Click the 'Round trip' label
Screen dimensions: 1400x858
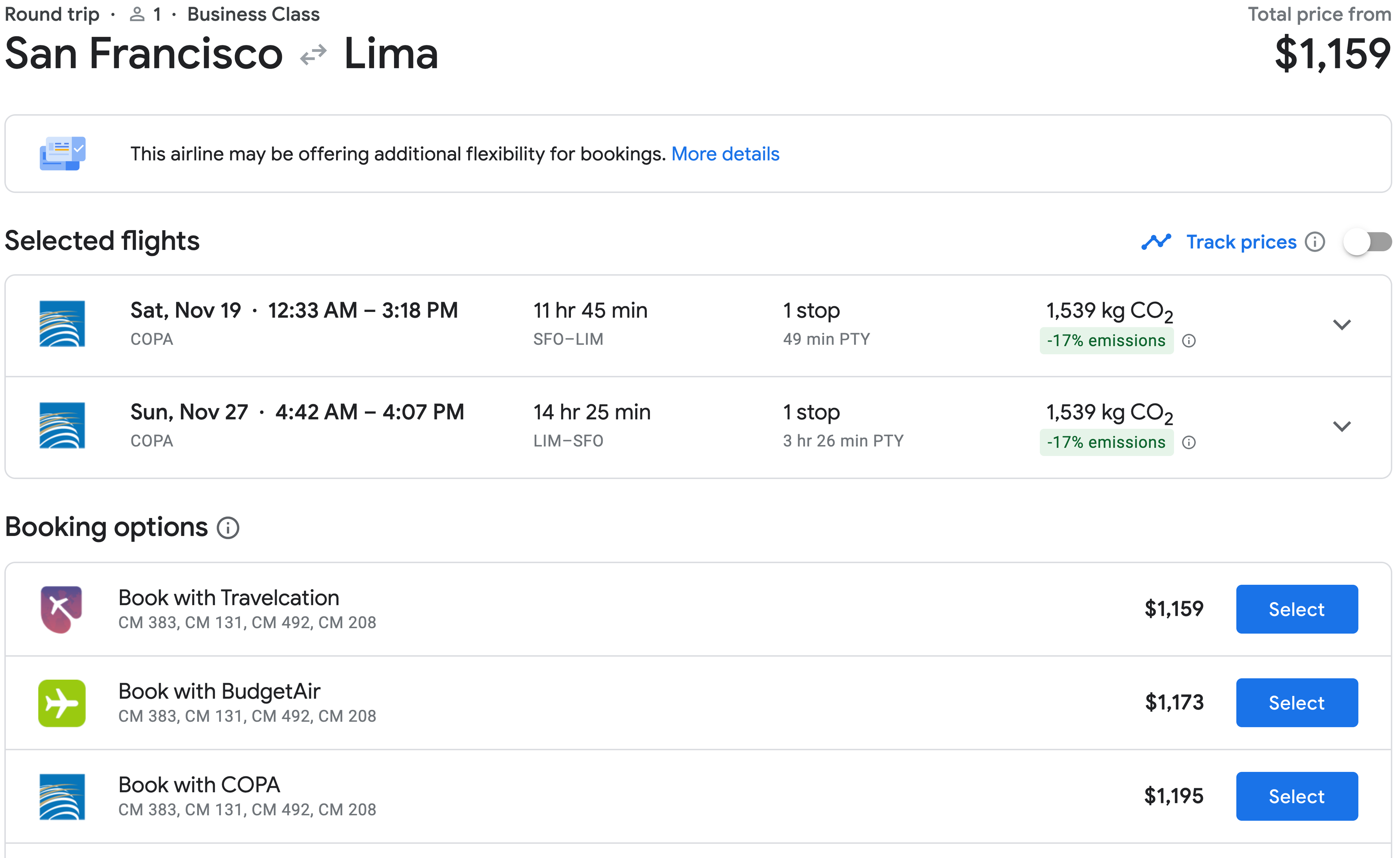click(52, 14)
